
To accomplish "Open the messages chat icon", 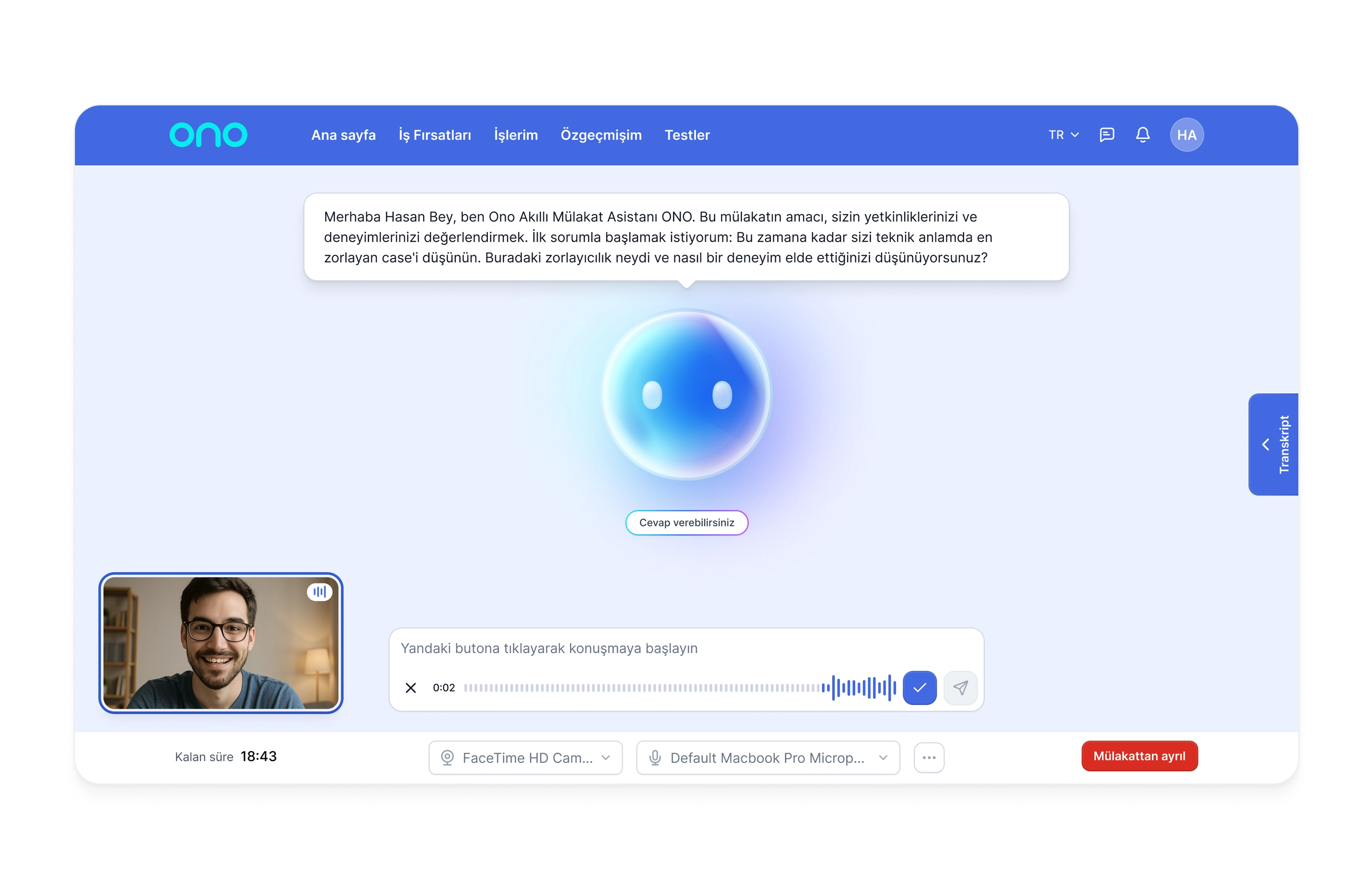I will [1106, 135].
